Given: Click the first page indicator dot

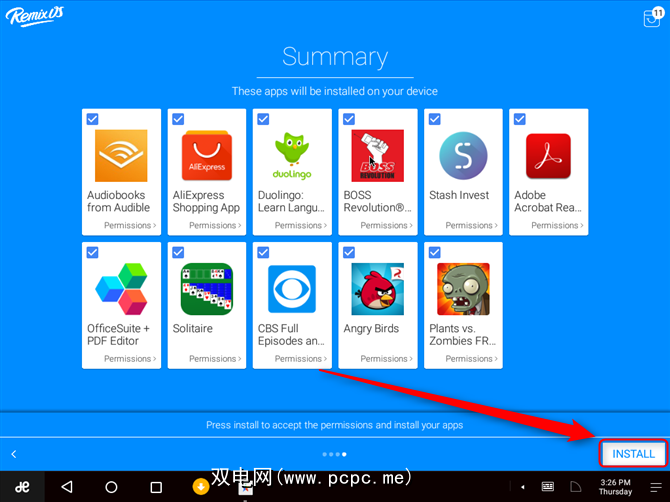Looking at the screenshot, I should (325, 454).
